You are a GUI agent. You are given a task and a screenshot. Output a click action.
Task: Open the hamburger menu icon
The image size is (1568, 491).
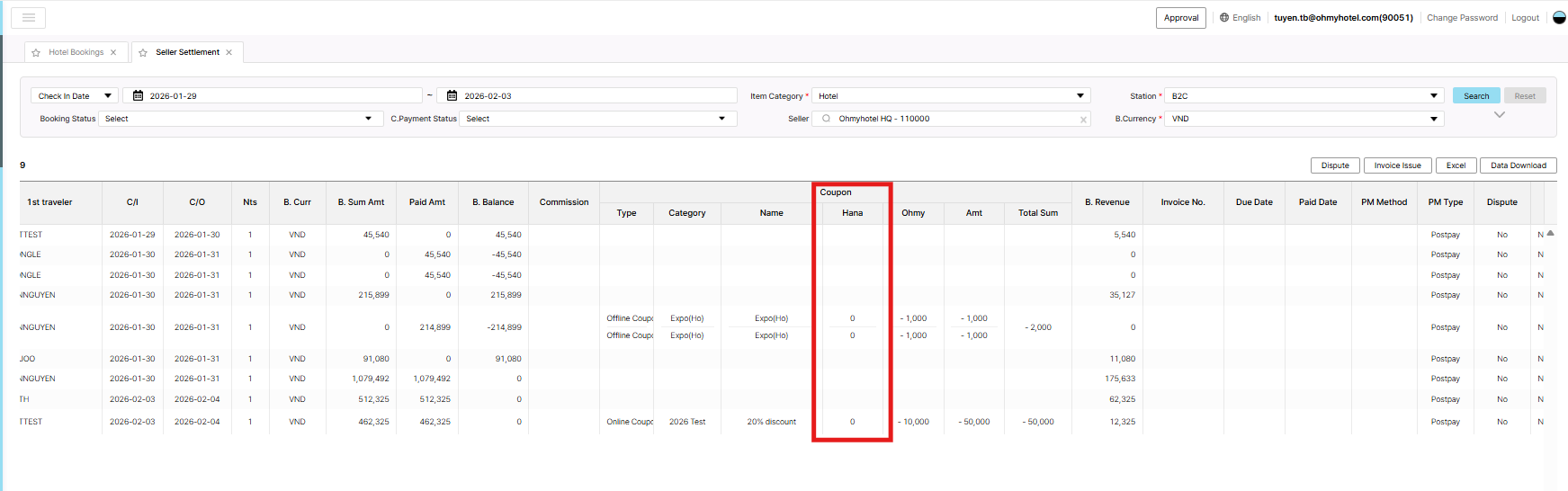point(28,18)
